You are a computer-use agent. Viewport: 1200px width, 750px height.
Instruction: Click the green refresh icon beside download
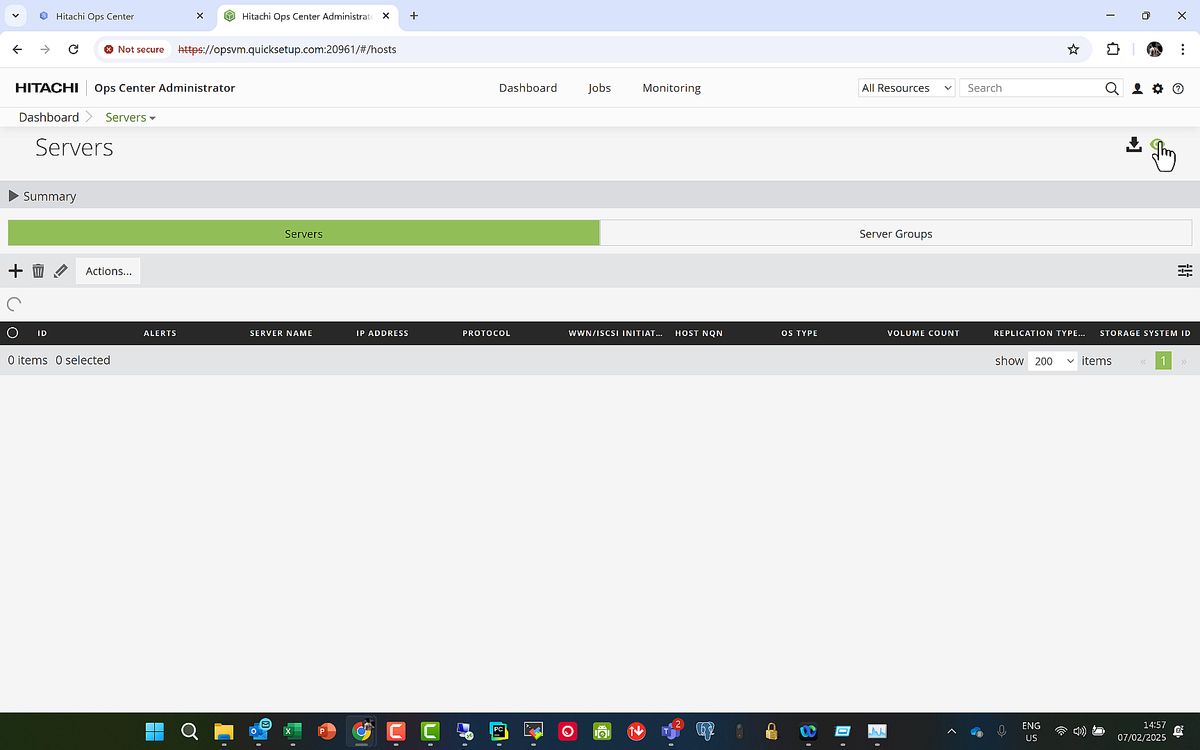(x=1157, y=145)
